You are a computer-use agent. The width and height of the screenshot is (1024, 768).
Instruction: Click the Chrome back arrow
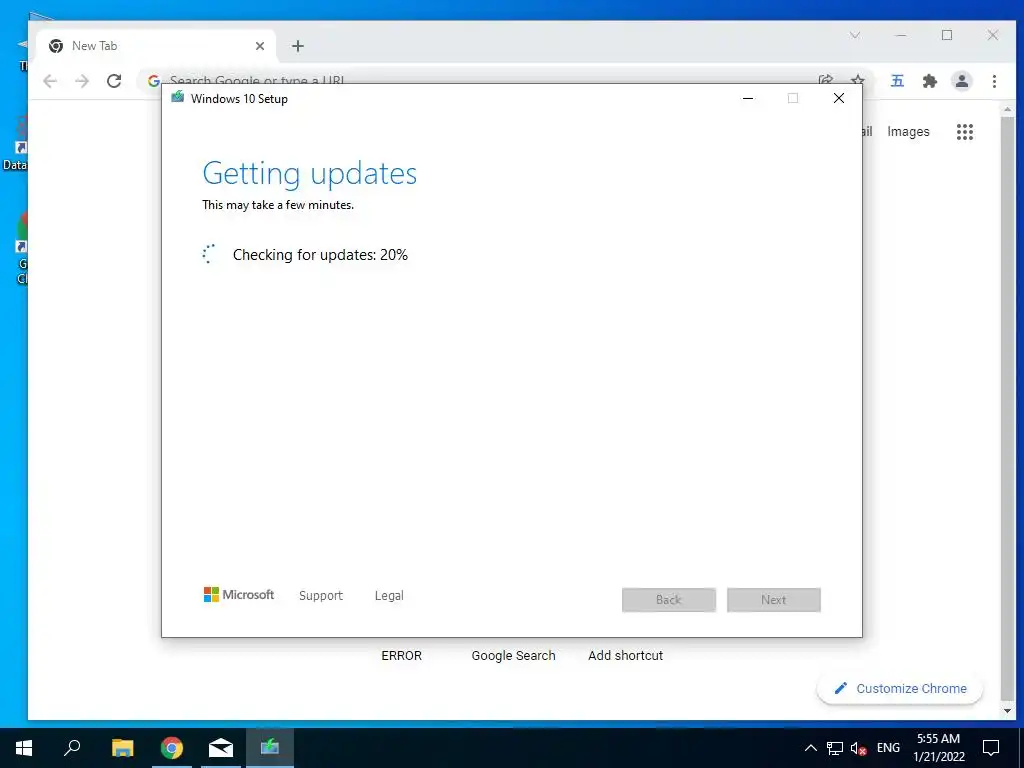[50, 81]
